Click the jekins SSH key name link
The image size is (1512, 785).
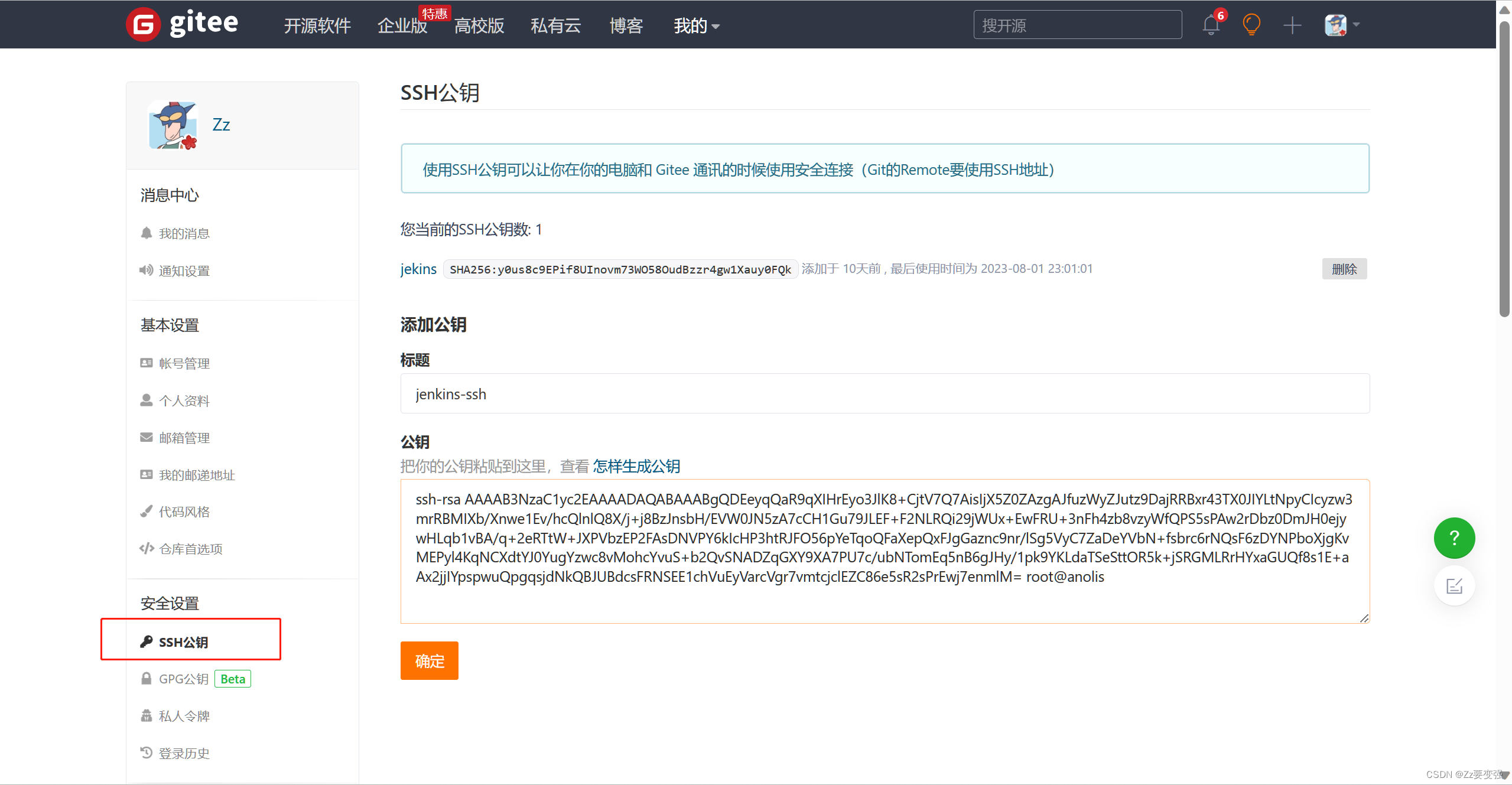[418, 269]
